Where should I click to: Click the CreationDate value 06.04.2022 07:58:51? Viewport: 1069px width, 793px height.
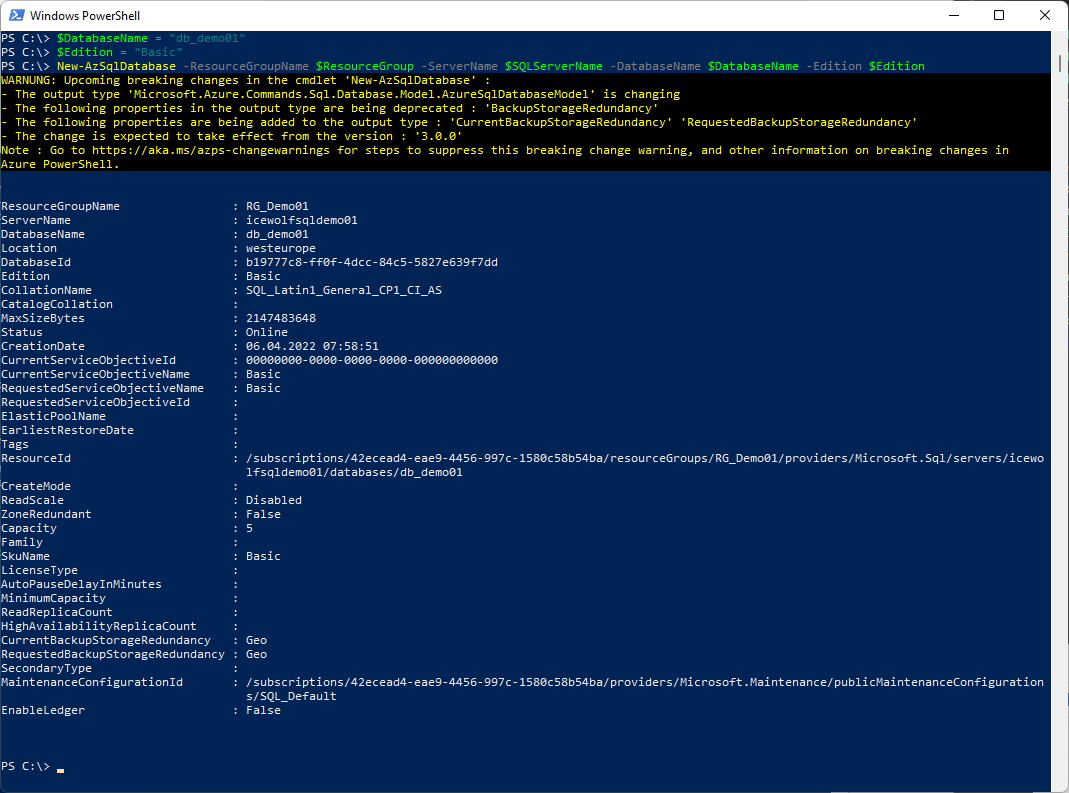pyautogui.click(x=312, y=346)
